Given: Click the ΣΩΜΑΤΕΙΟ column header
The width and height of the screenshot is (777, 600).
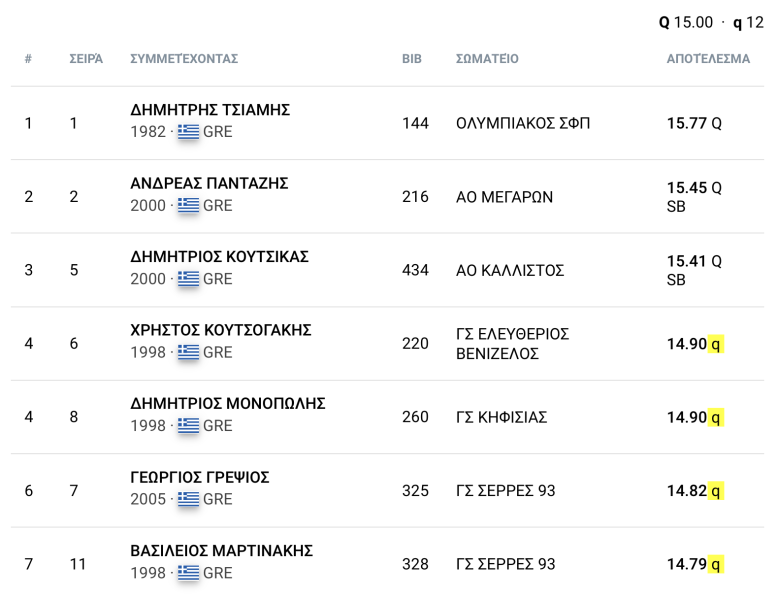Looking at the screenshot, I should [487, 59].
